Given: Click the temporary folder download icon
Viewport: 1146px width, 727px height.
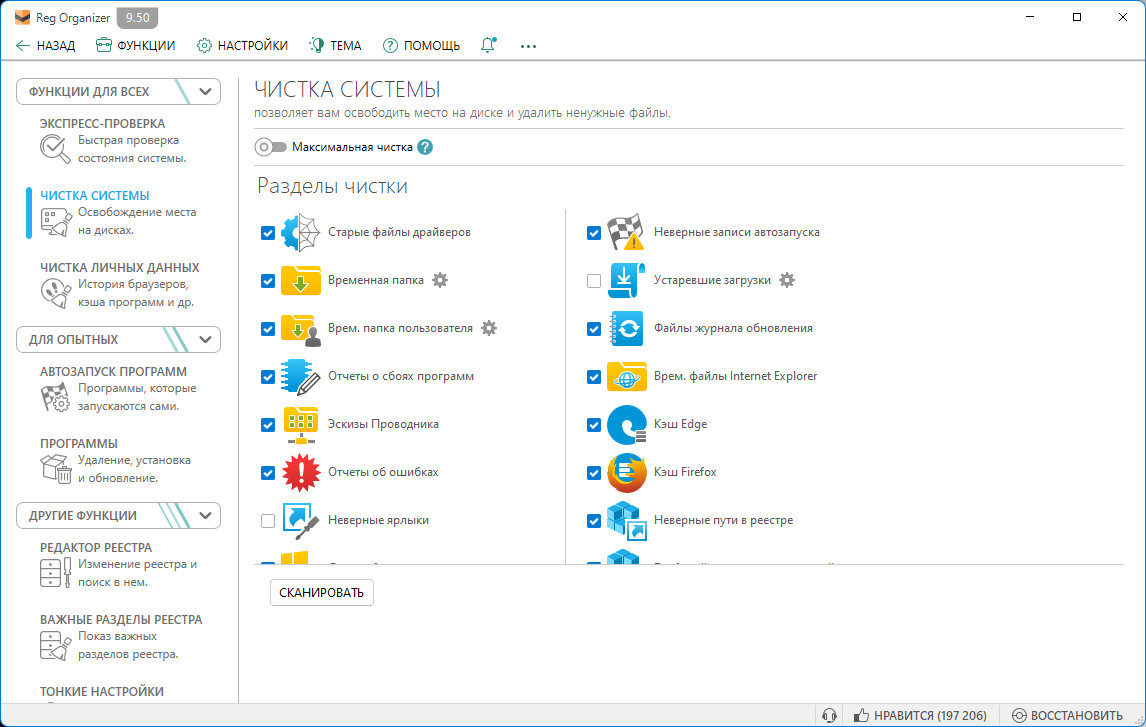Looking at the screenshot, I should 300,281.
